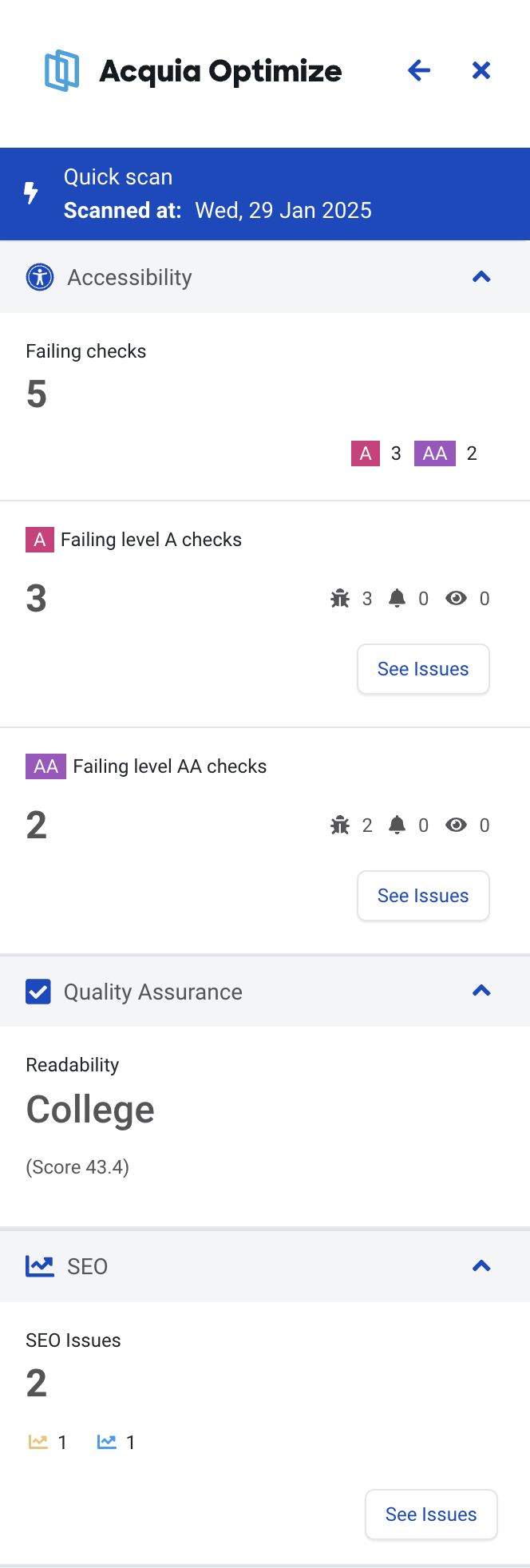Click the Readability College score text
The height and width of the screenshot is (1568, 530).
90,1109
